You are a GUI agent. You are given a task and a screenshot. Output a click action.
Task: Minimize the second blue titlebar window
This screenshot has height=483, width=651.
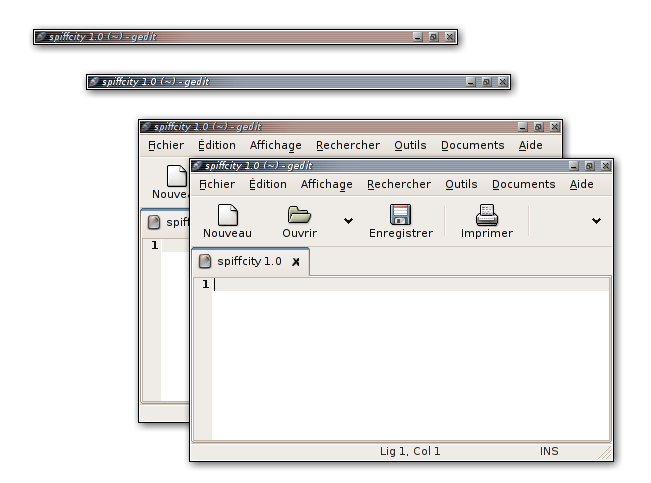[470, 82]
